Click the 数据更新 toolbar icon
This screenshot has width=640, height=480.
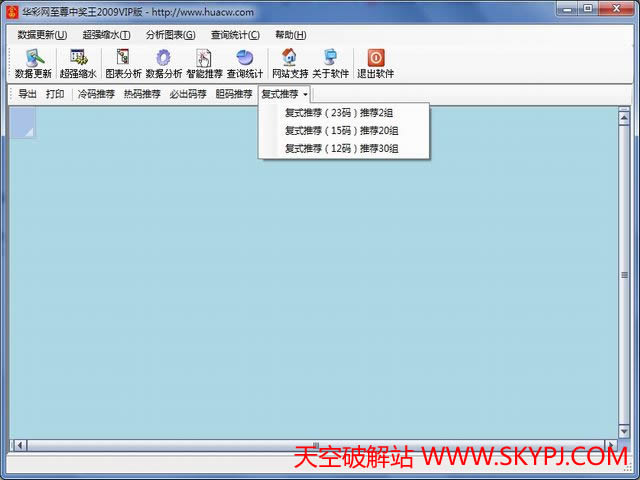click(x=33, y=58)
